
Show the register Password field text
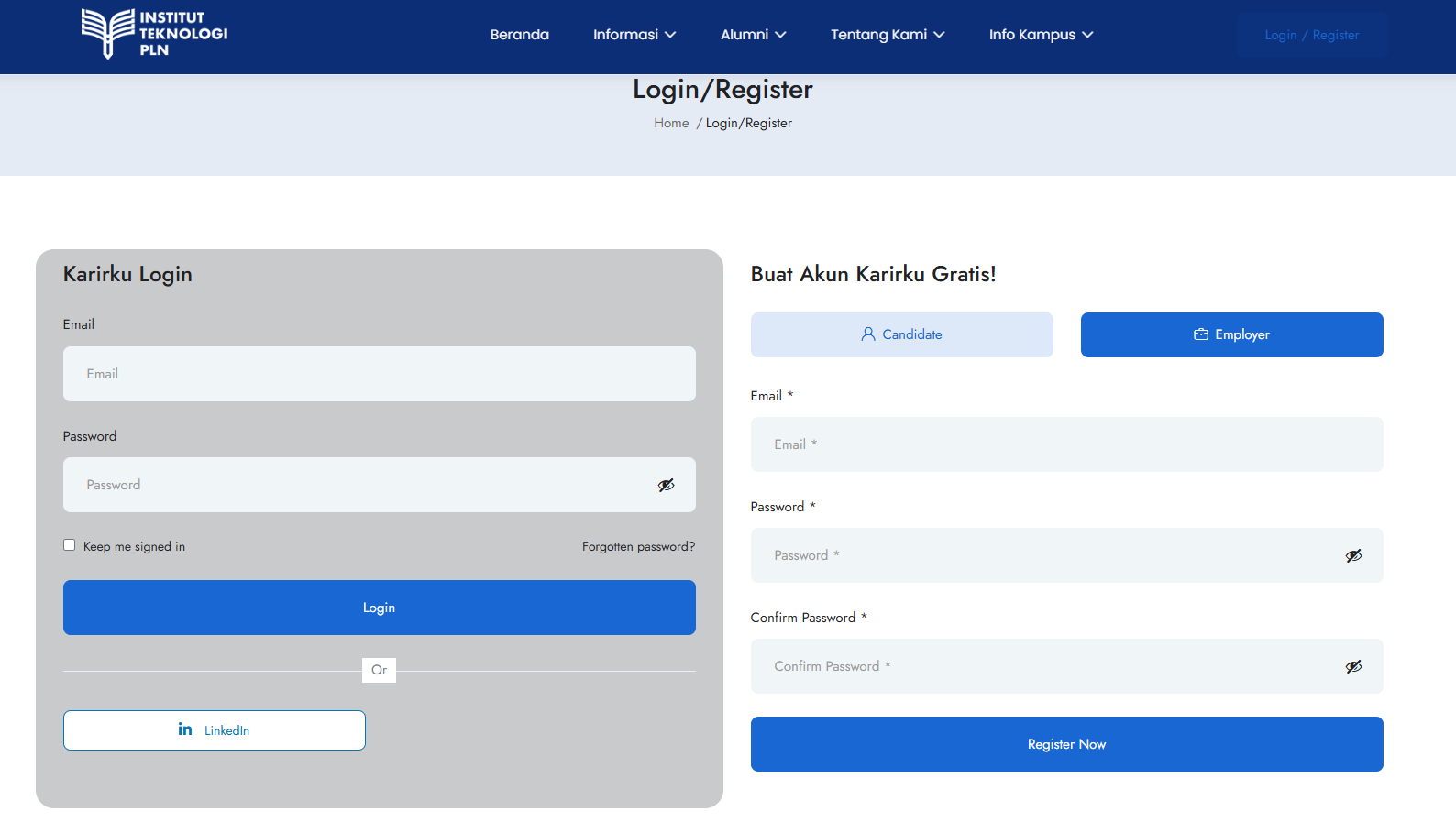[x=1353, y=555]
